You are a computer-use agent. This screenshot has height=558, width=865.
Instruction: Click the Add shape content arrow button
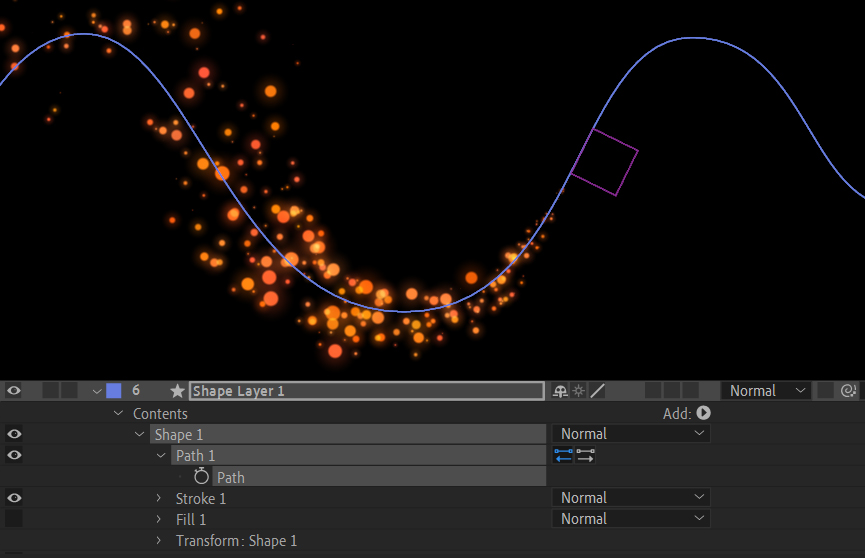(703, 413)
